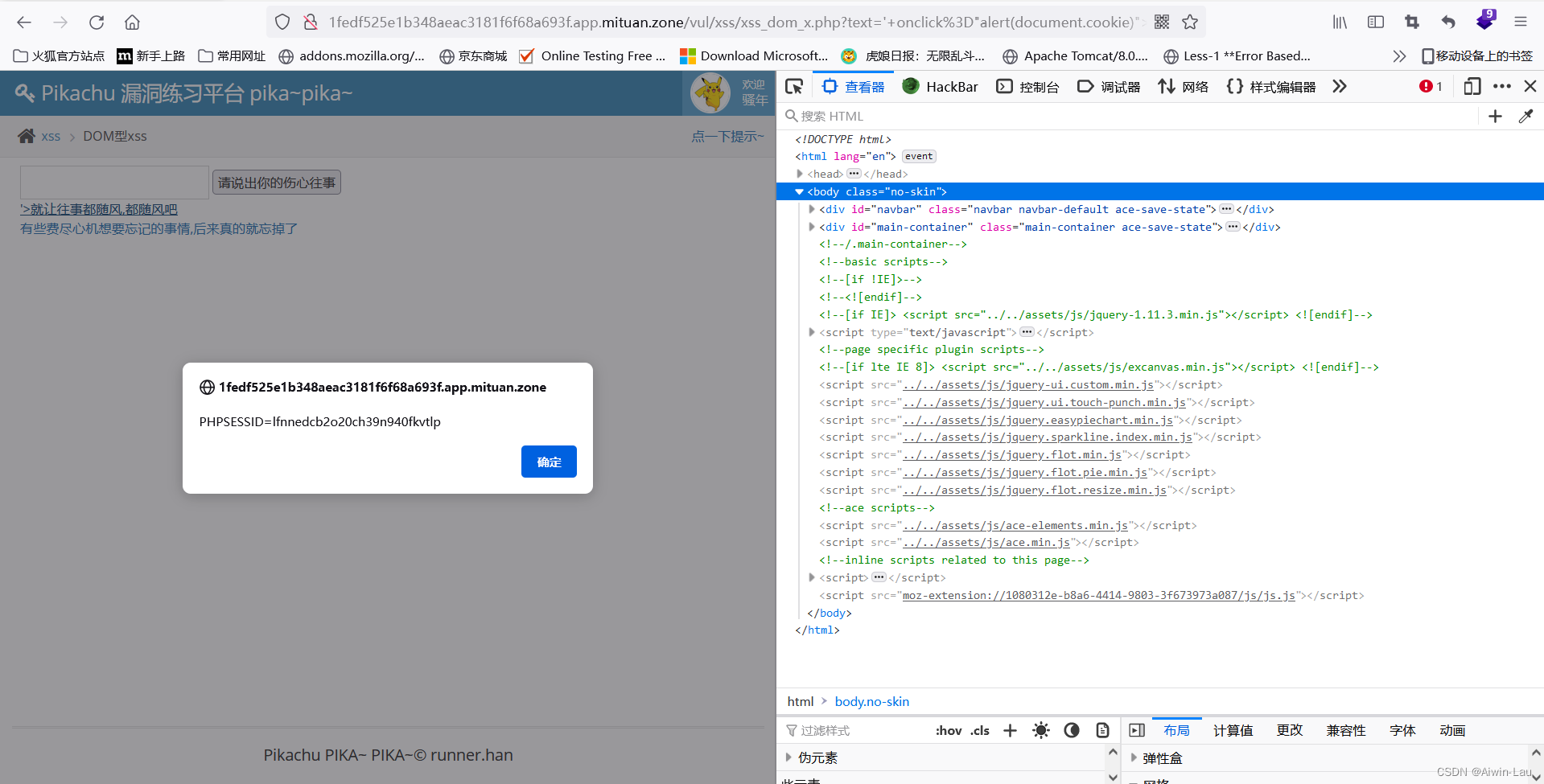Click the page text input box
The height and width of the screenshot is (784, 1544).
pyautogui.click(x=114, y=183)
